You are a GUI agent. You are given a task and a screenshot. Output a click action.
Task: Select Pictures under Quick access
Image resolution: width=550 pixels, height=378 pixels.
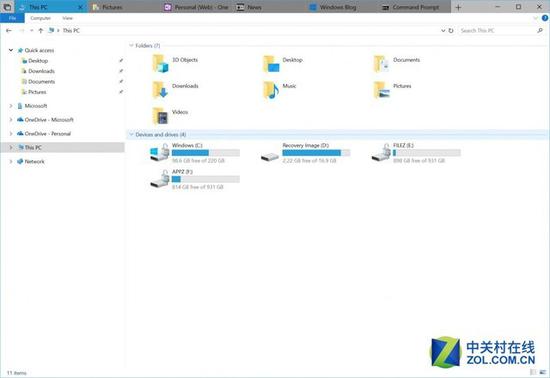click(x=37, y=92)
